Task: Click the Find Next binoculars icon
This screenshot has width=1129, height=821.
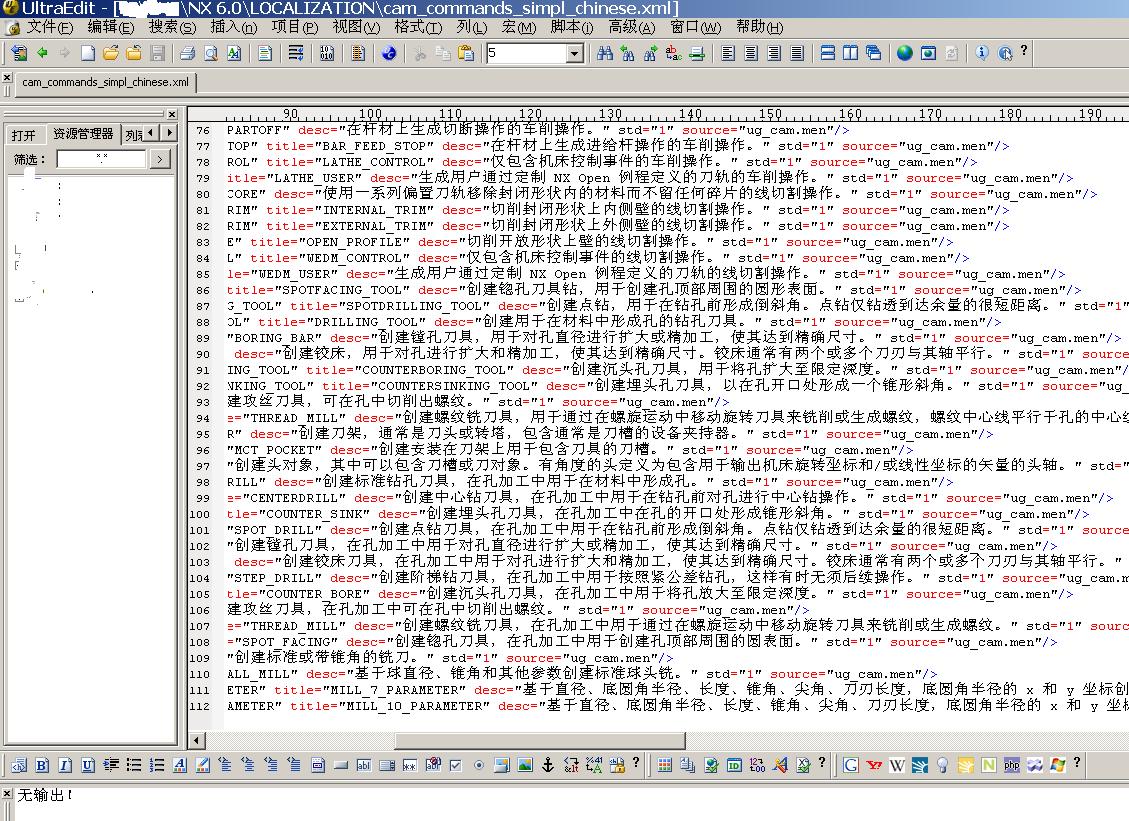Action: pos(650,53)
